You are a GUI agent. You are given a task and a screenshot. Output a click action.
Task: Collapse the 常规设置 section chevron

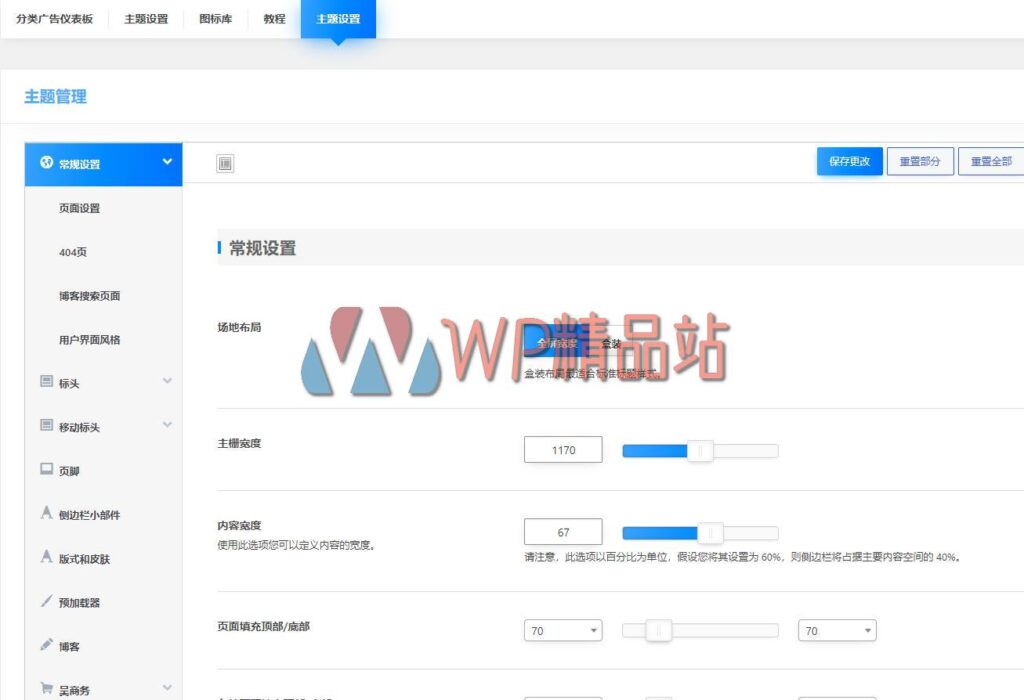pos(167,161)
